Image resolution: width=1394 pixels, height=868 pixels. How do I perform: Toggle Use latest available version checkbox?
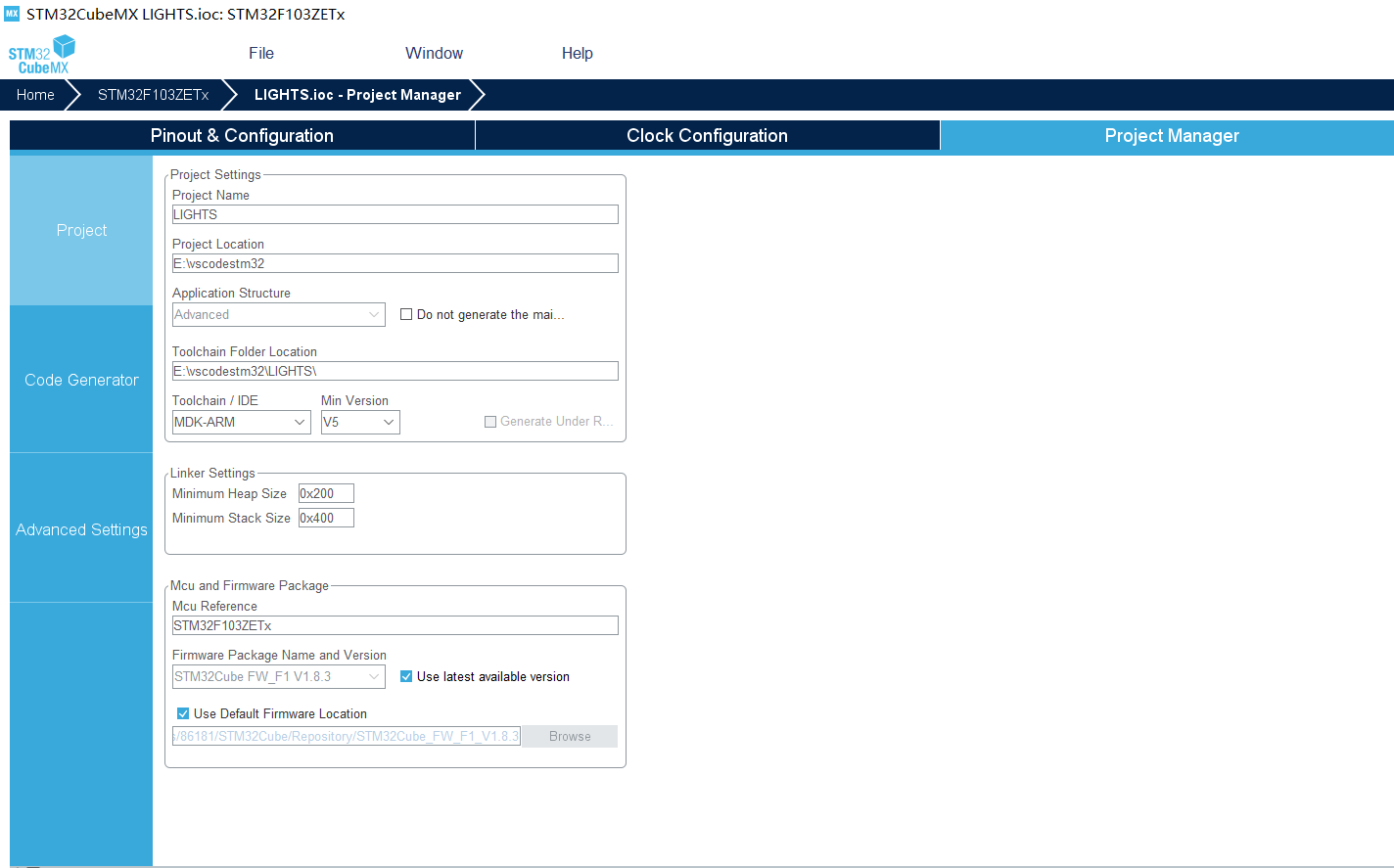(x=406, y=676)
